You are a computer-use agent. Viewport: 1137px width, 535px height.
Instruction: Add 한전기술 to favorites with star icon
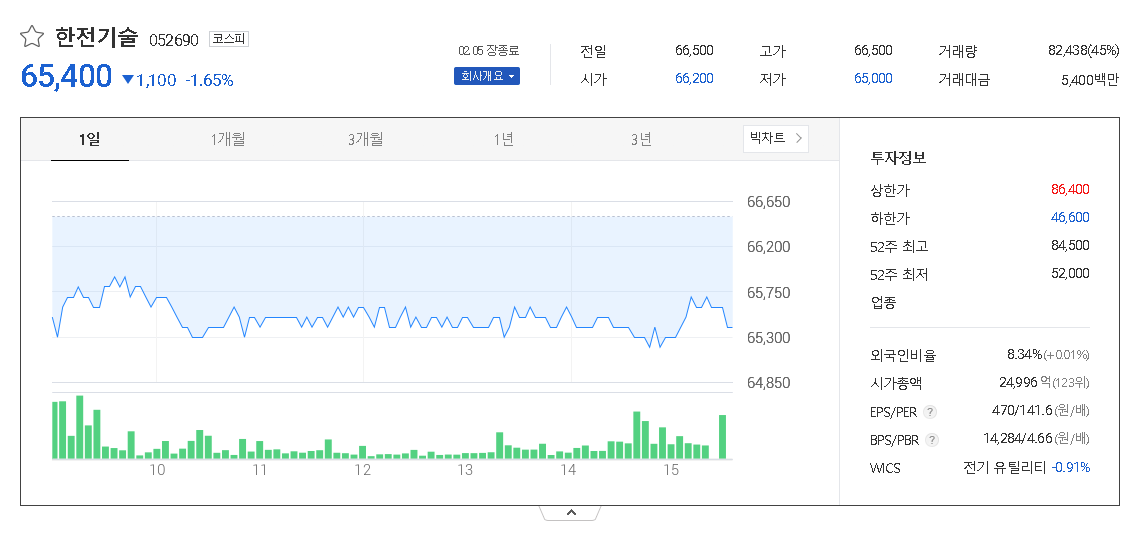[30, 36]
